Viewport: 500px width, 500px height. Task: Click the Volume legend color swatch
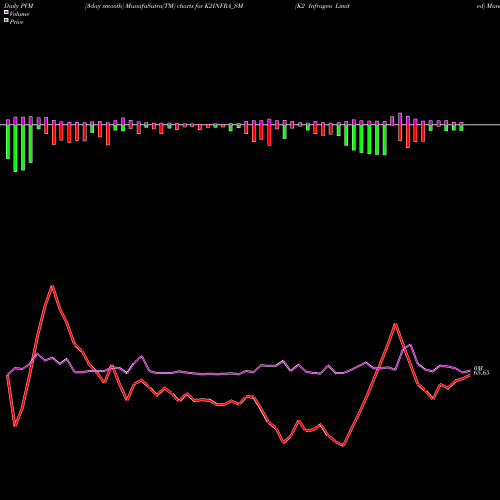click(x=6, y=12)
